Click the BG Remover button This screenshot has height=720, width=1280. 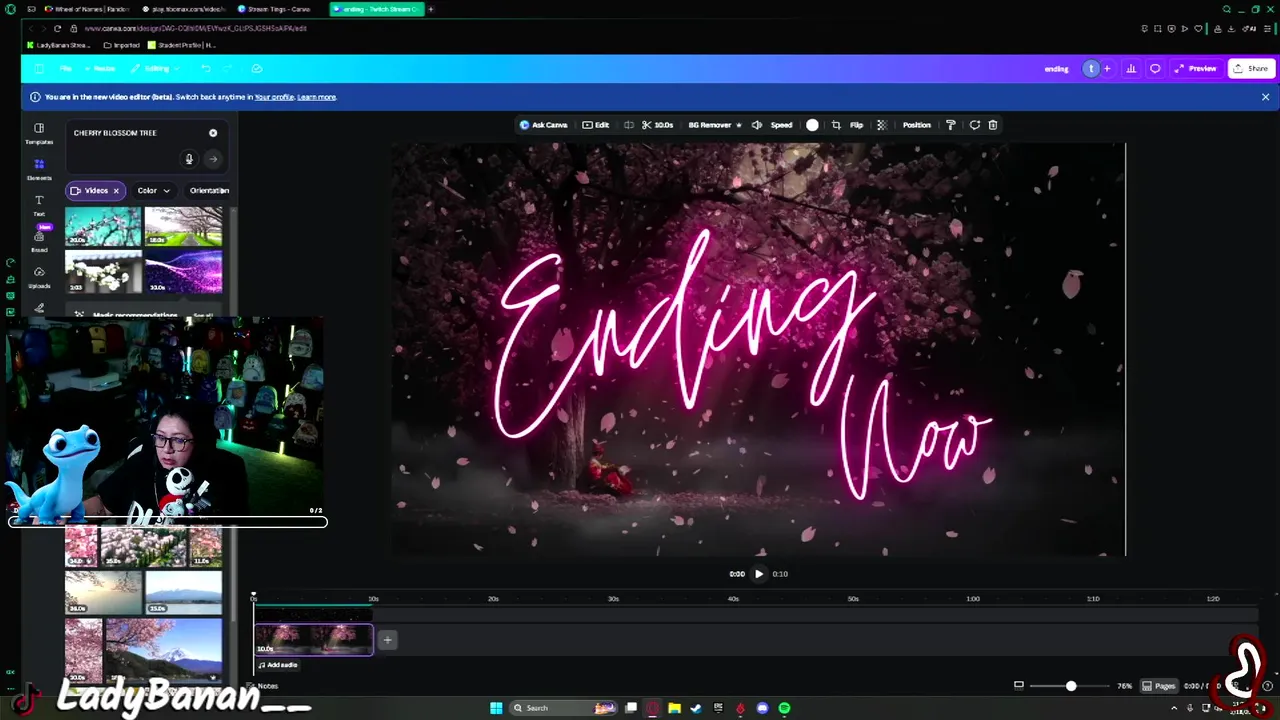714,125
